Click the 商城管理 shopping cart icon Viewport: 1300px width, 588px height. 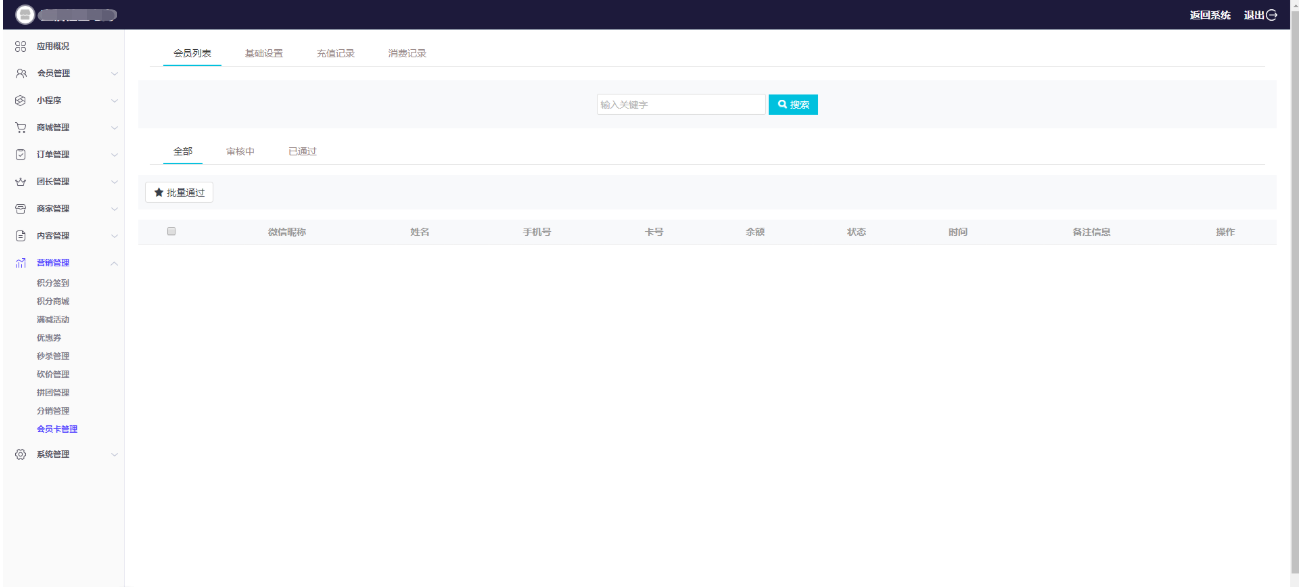tap(20, 128)
